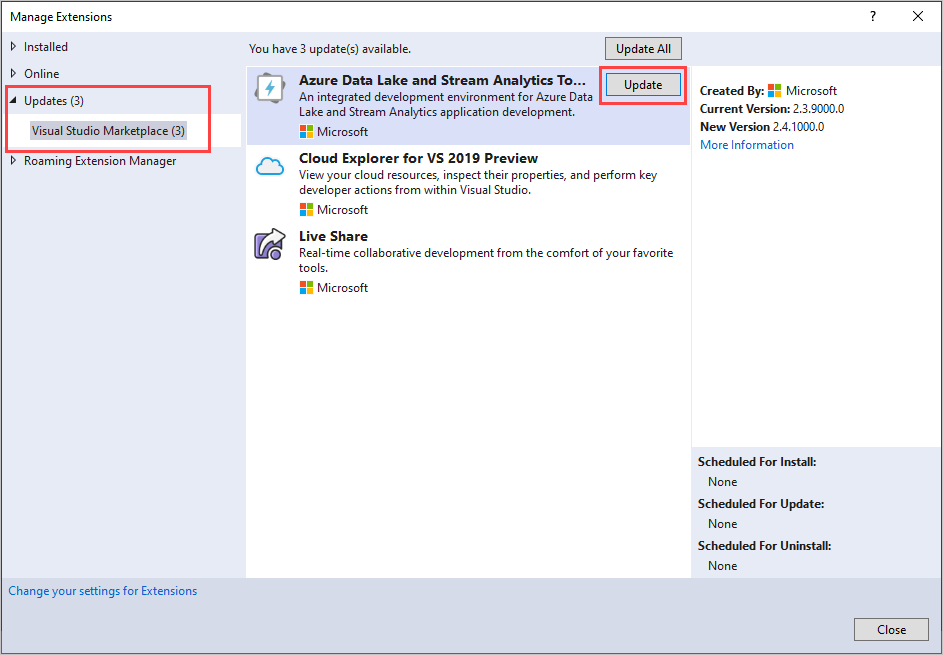Click the Azure Data Lake lightning bolt icon
The image size is (943, 655).
tap(271, 88)
